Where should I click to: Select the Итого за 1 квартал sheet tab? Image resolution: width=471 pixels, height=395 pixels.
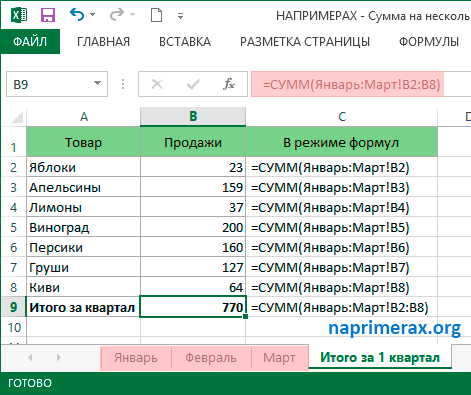pos(380,357)
